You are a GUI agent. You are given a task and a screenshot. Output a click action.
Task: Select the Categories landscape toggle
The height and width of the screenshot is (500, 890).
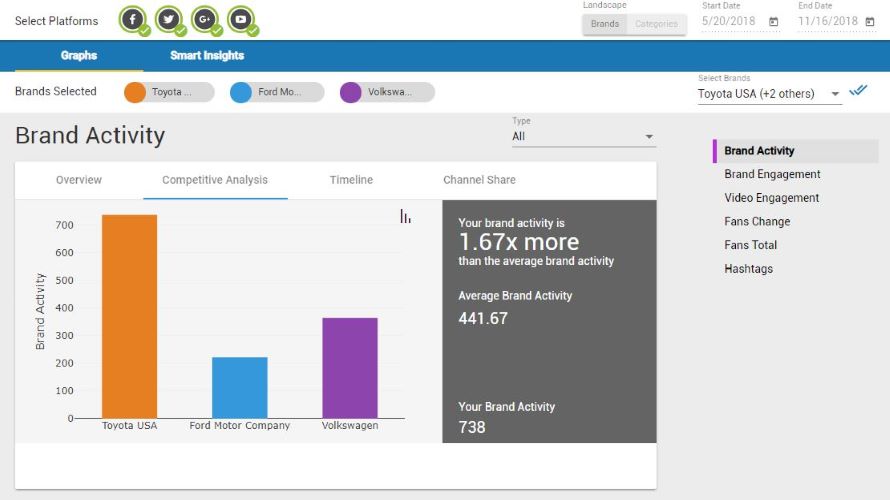click(x=656, y=24)
